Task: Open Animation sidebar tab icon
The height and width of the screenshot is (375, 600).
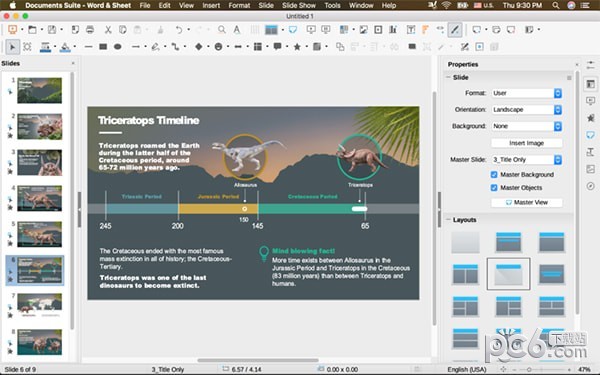Action: click(590, 118)
